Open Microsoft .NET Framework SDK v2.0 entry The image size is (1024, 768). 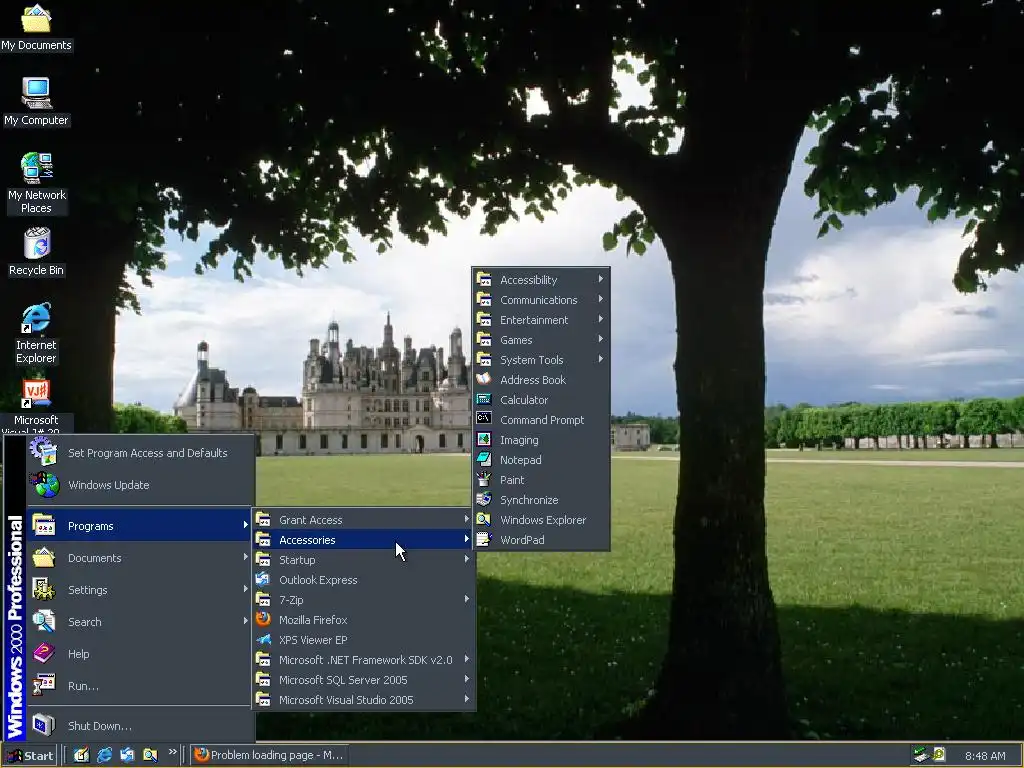364,660
